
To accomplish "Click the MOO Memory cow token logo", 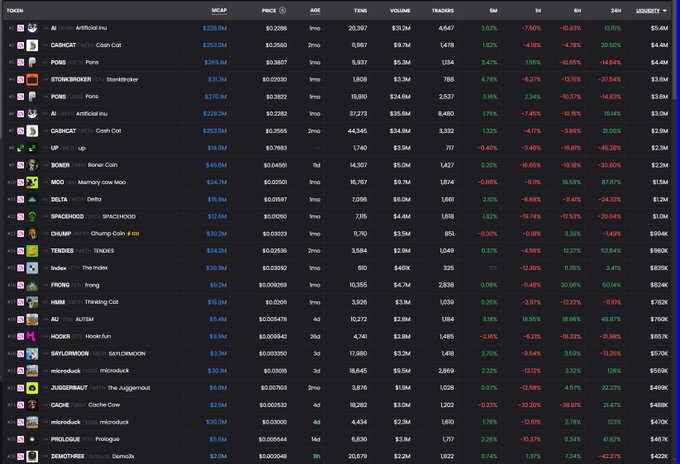I will click(x=32, y=182).
